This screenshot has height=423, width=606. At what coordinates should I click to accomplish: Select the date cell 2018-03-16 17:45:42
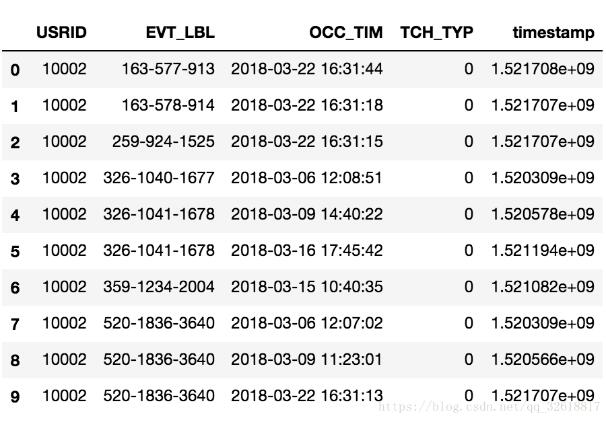coord(307,250)
